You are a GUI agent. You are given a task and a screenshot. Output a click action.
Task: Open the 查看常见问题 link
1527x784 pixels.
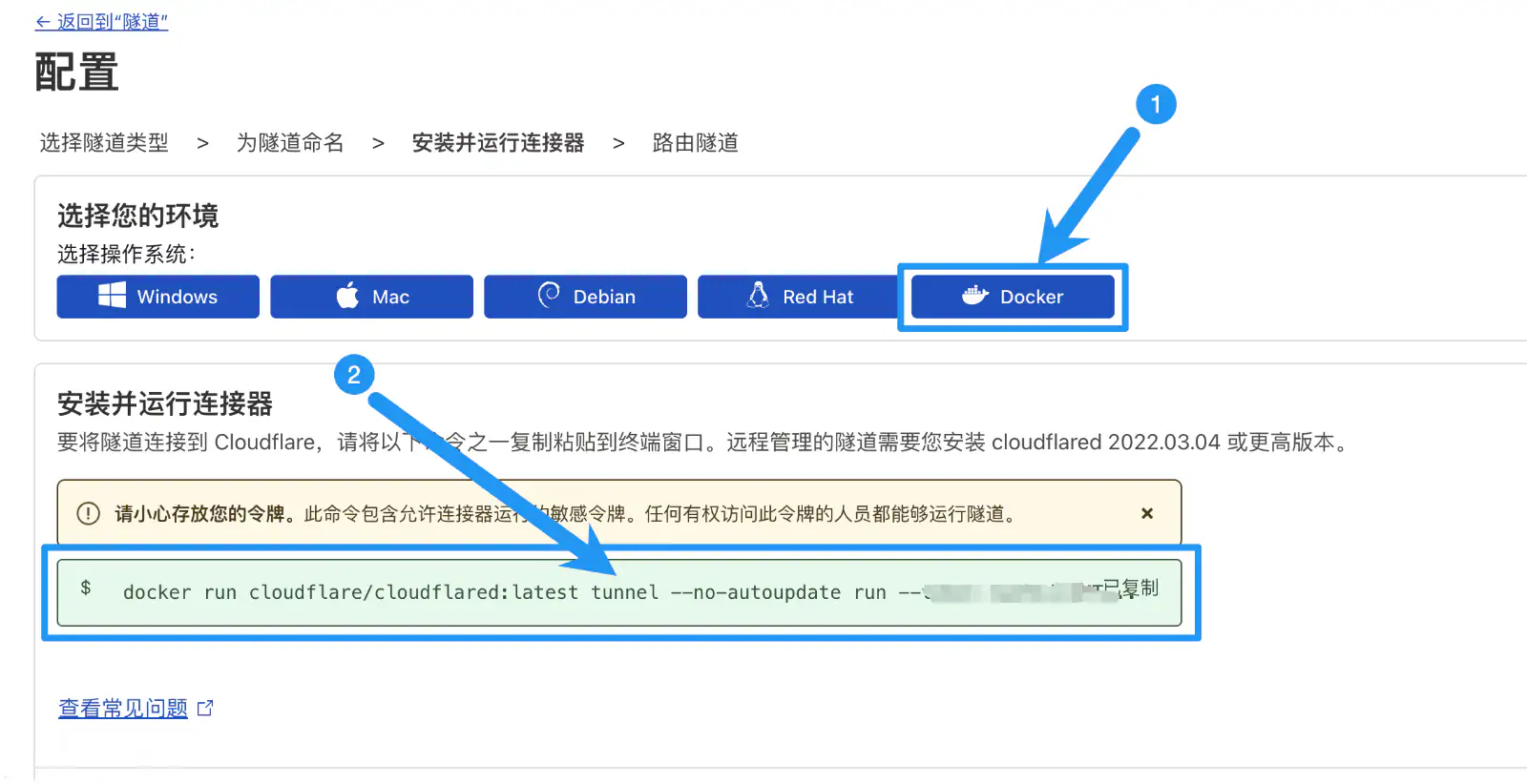pos(123,708)
